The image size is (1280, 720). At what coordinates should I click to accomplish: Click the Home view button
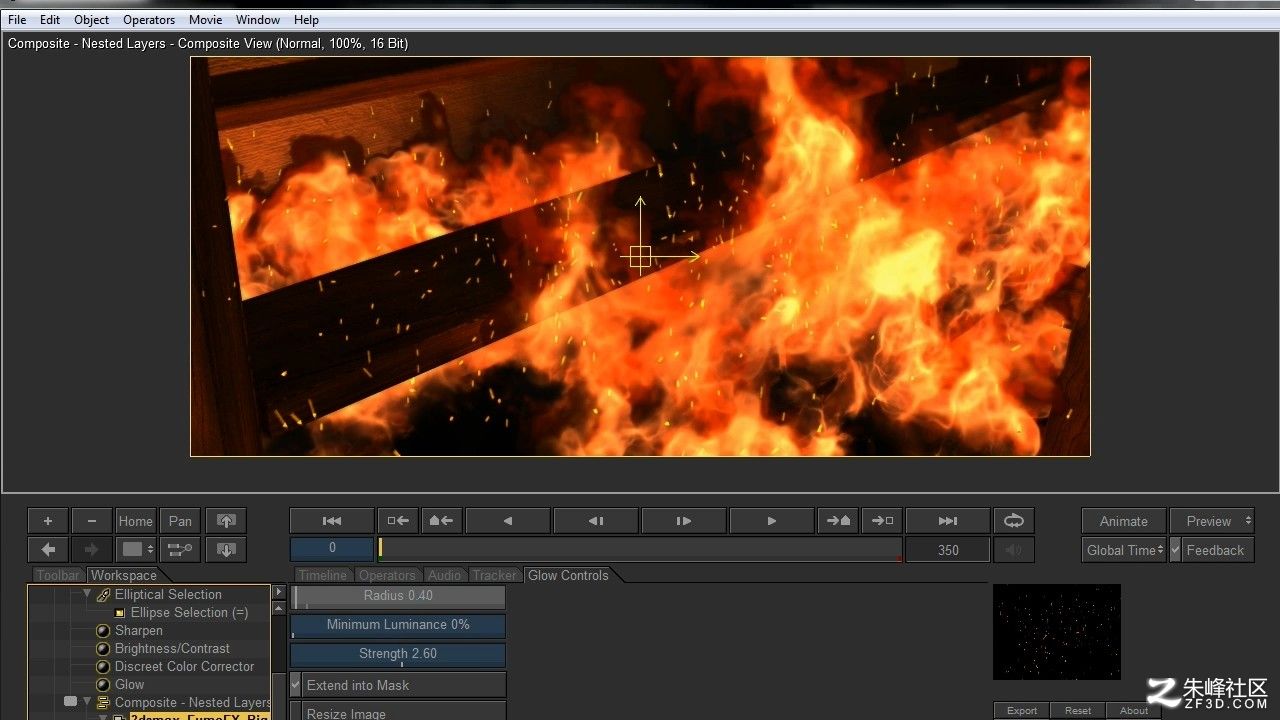click(136, 521)
